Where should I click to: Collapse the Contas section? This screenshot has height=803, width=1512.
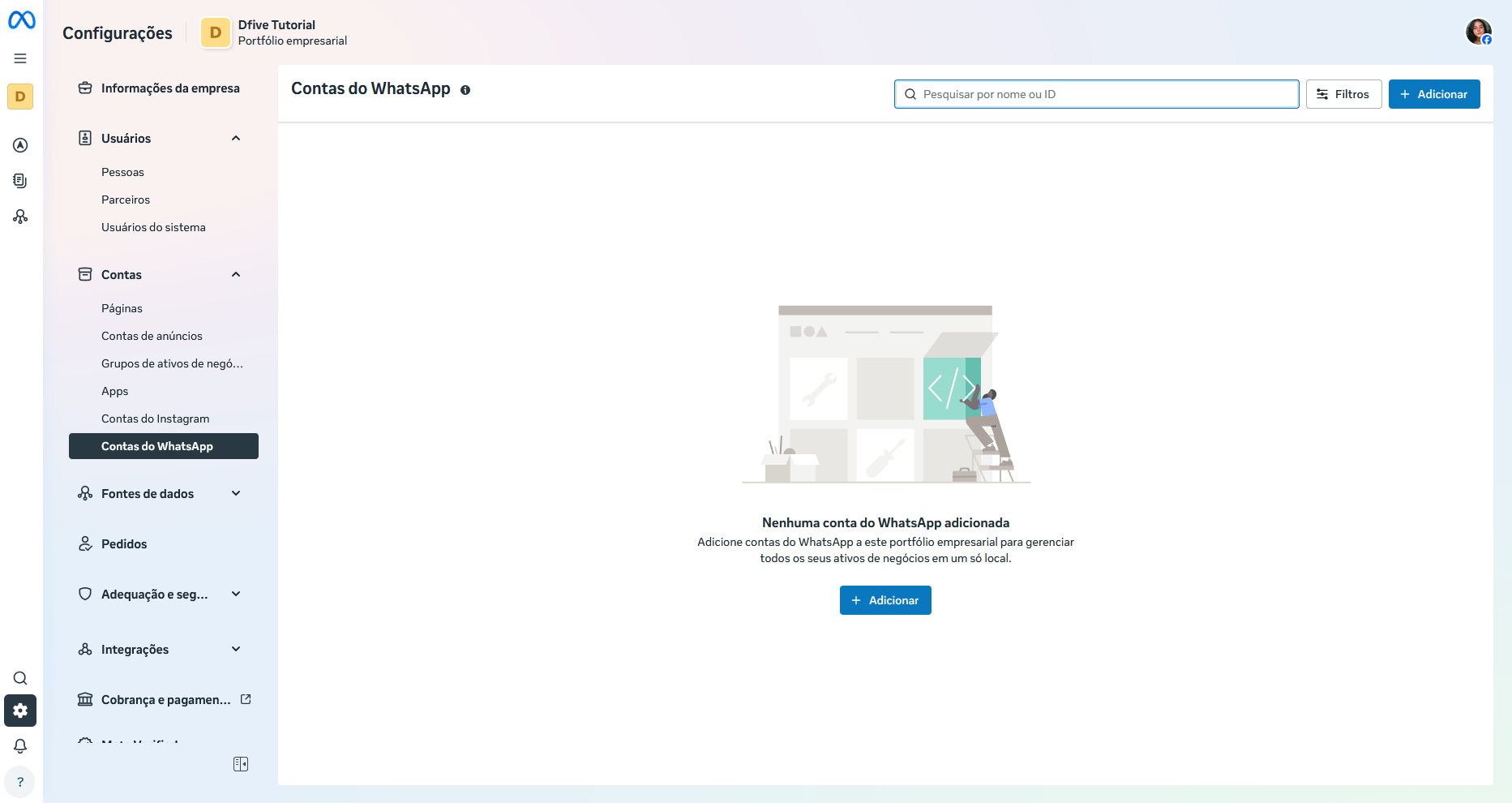click(x=236, y=275)
